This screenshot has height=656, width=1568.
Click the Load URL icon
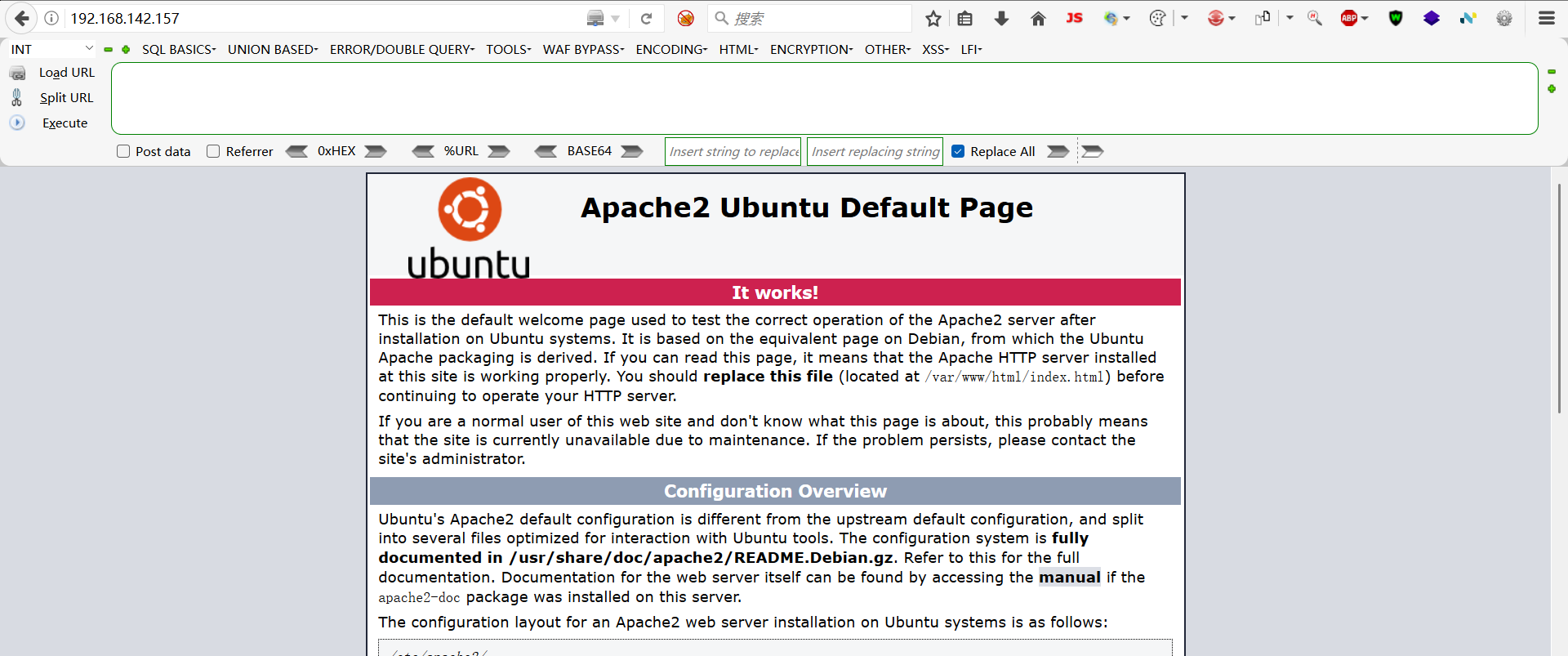17,74
